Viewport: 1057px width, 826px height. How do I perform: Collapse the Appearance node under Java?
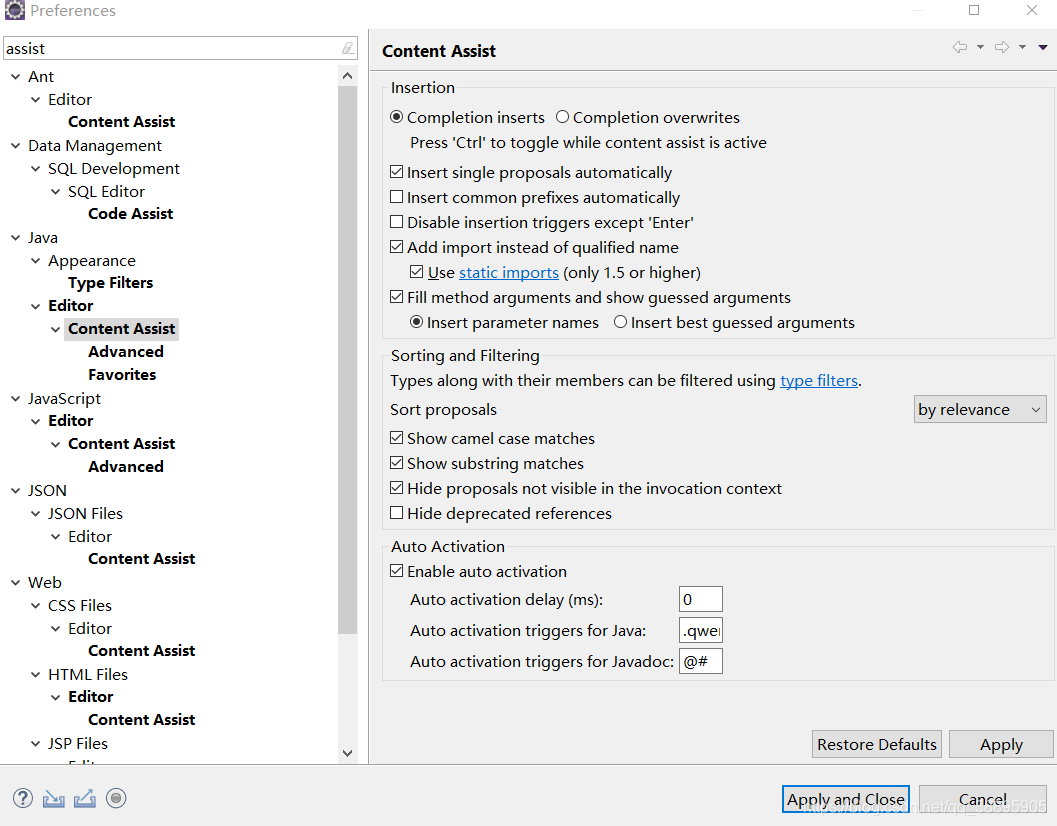pos(36,260)
